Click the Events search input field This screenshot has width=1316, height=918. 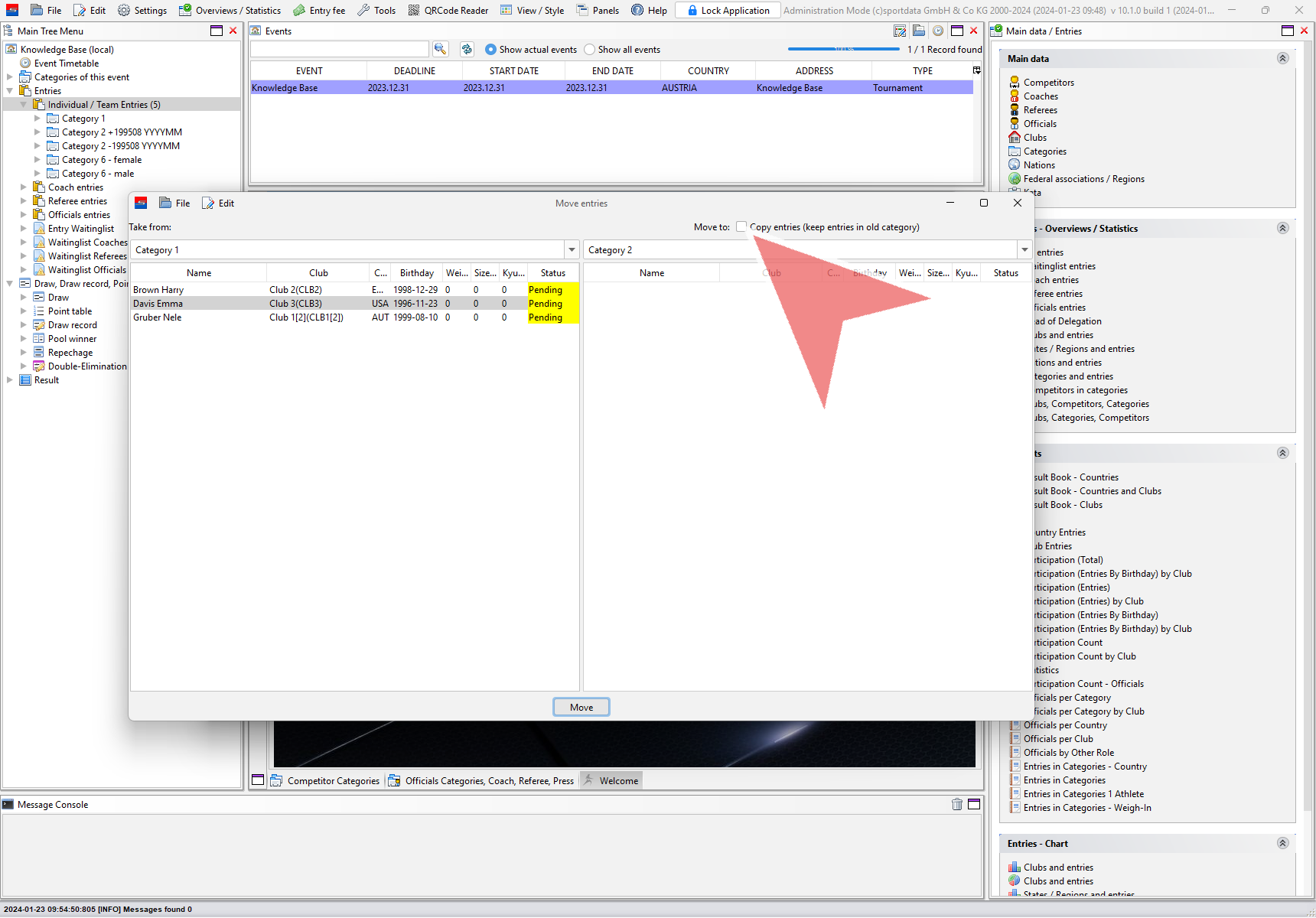(x=340, y=49)
